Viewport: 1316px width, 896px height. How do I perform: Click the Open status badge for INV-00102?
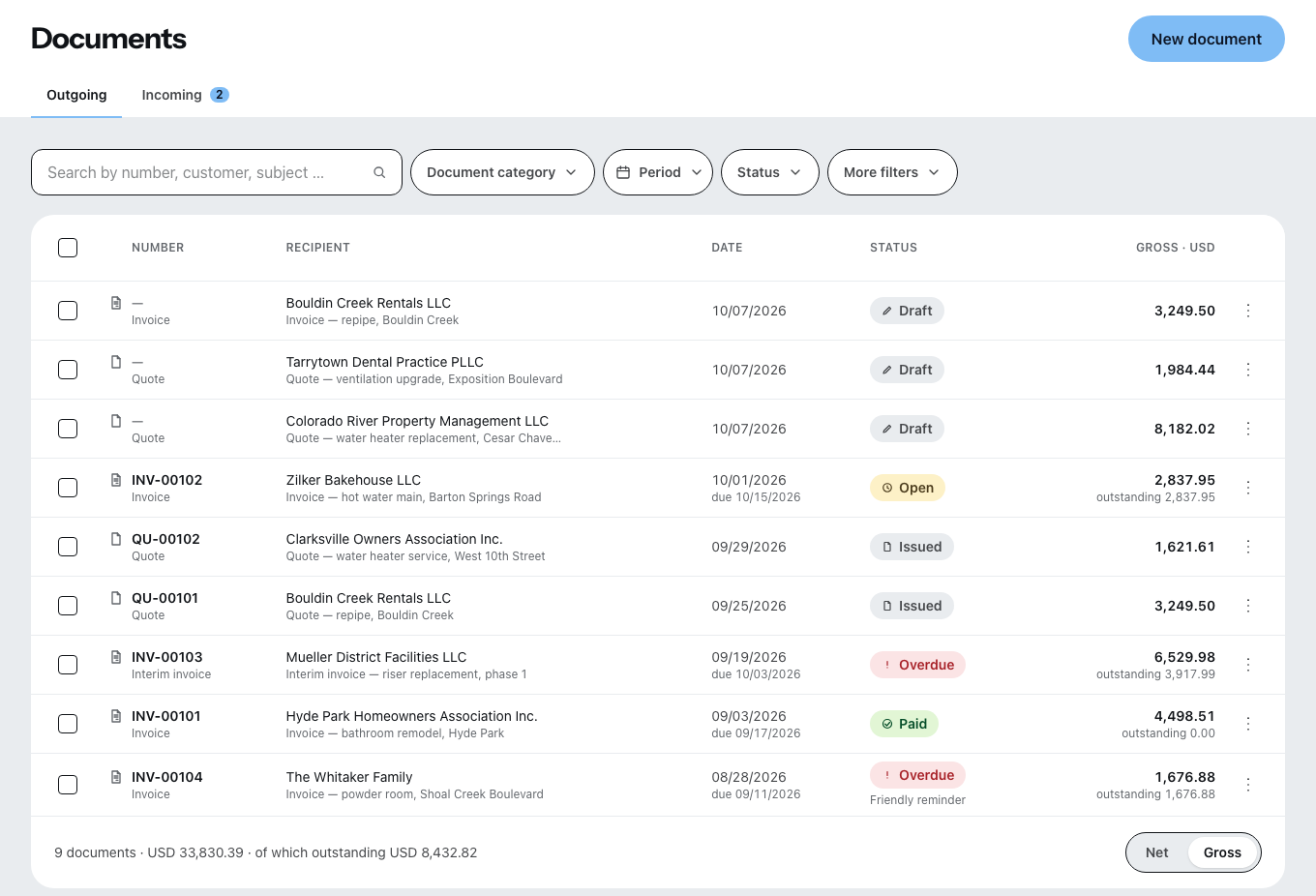[908, 488]
